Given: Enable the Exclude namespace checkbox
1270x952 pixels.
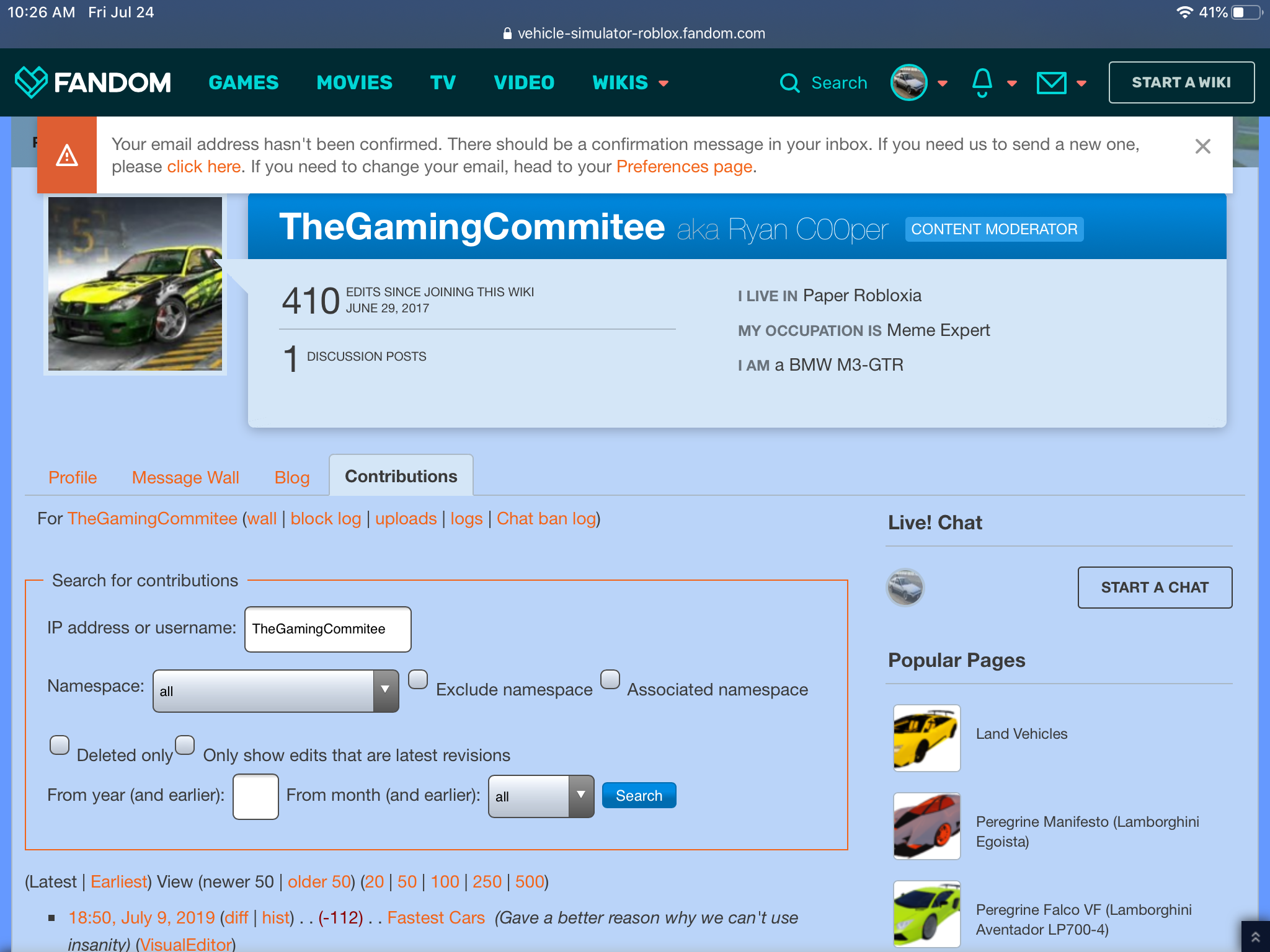Looking at the screenshot, I should [418, 679].
